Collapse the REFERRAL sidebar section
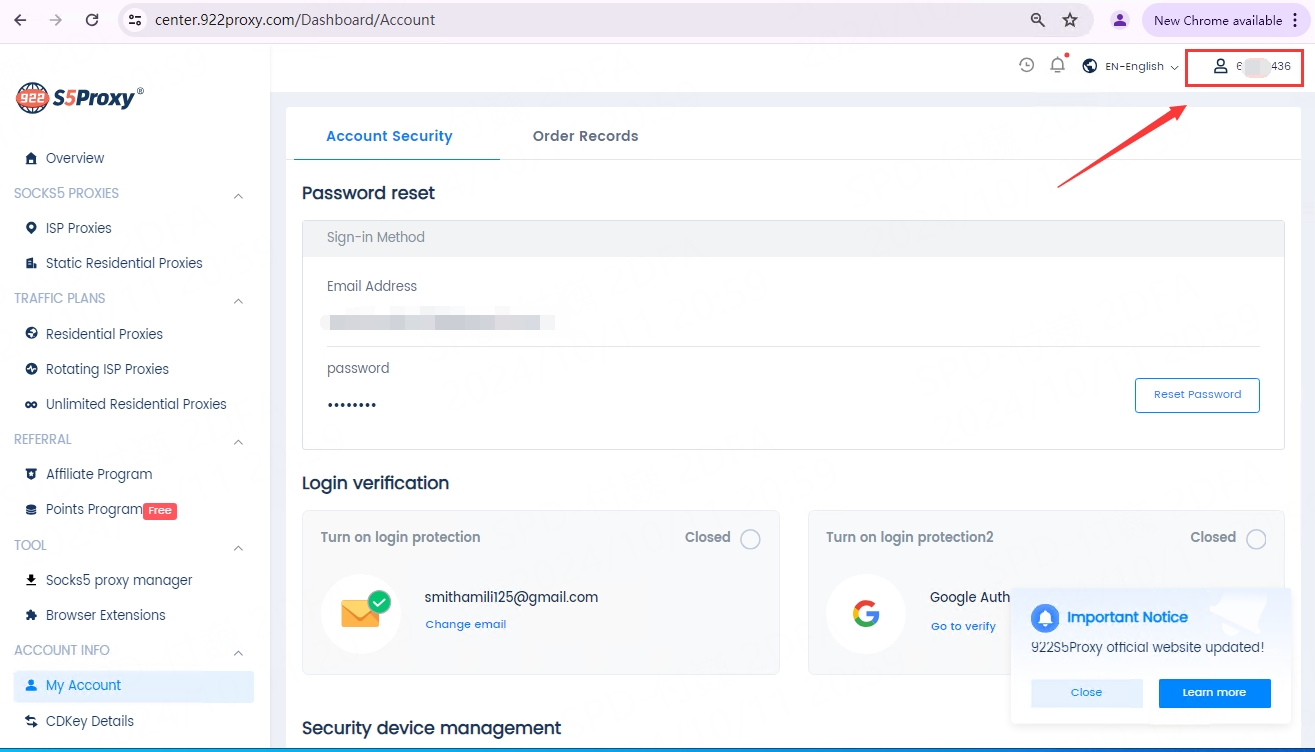This screenshot has width=1315, height=752. click(x=238, y=441)
